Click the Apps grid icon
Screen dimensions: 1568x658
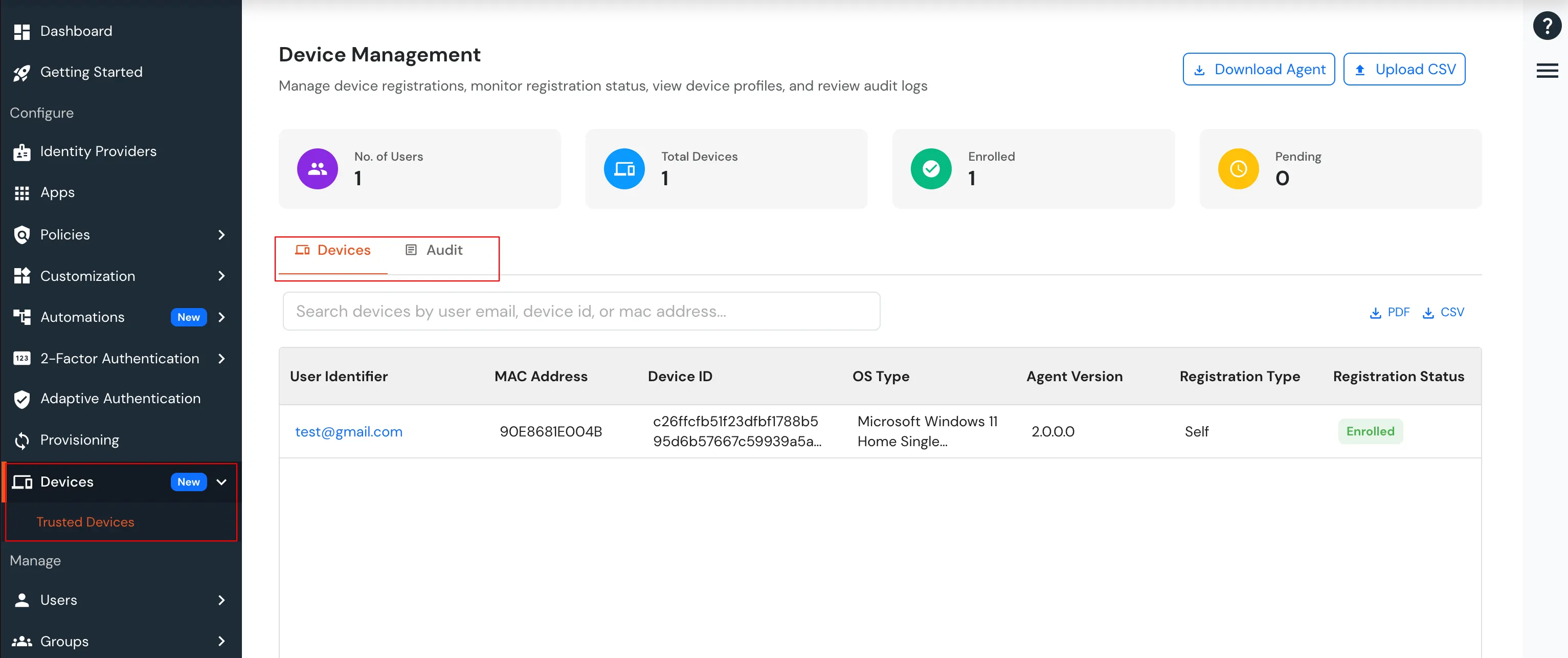(x=21, y=192)
